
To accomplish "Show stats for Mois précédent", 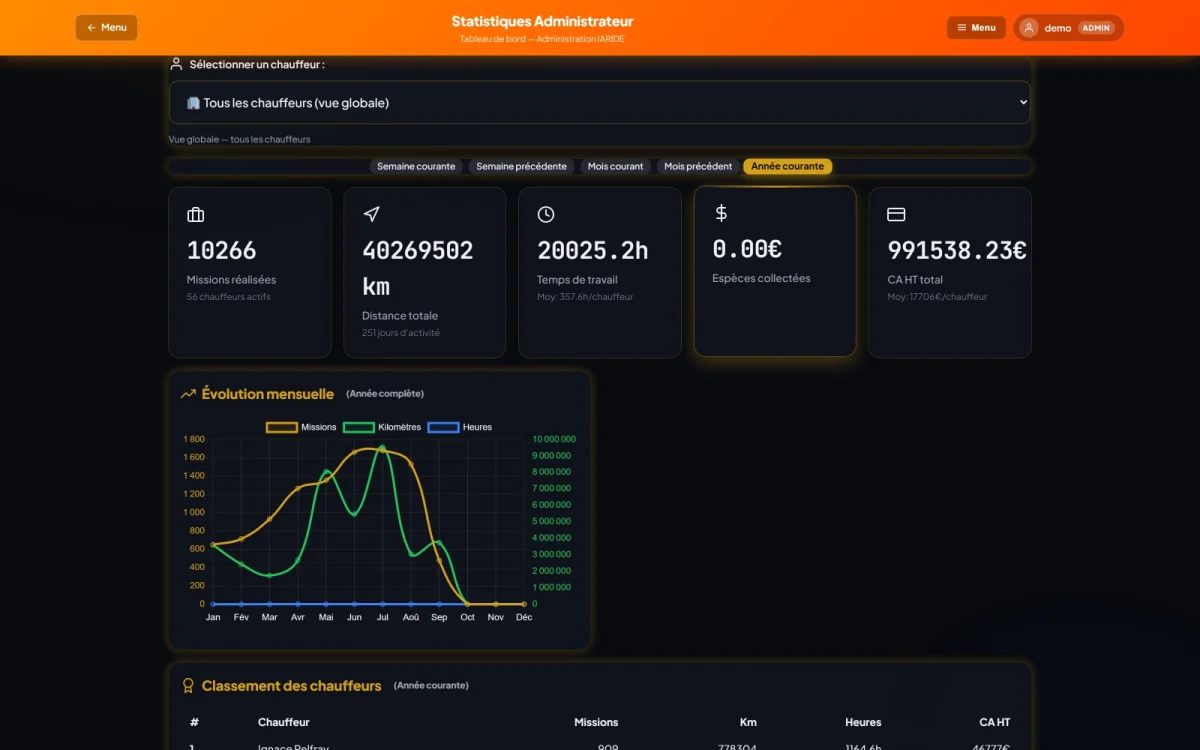I will tap(698, 166).
